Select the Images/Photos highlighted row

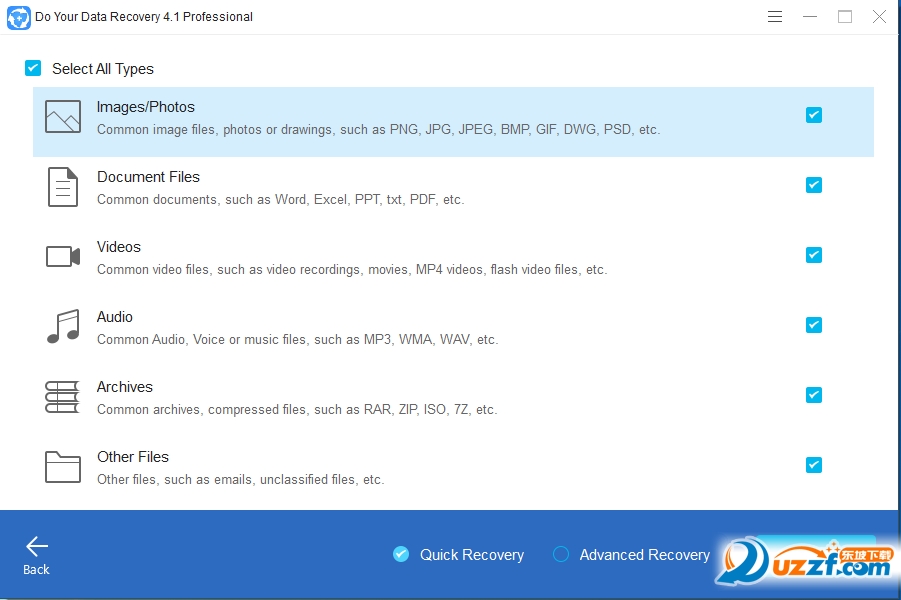400,121
